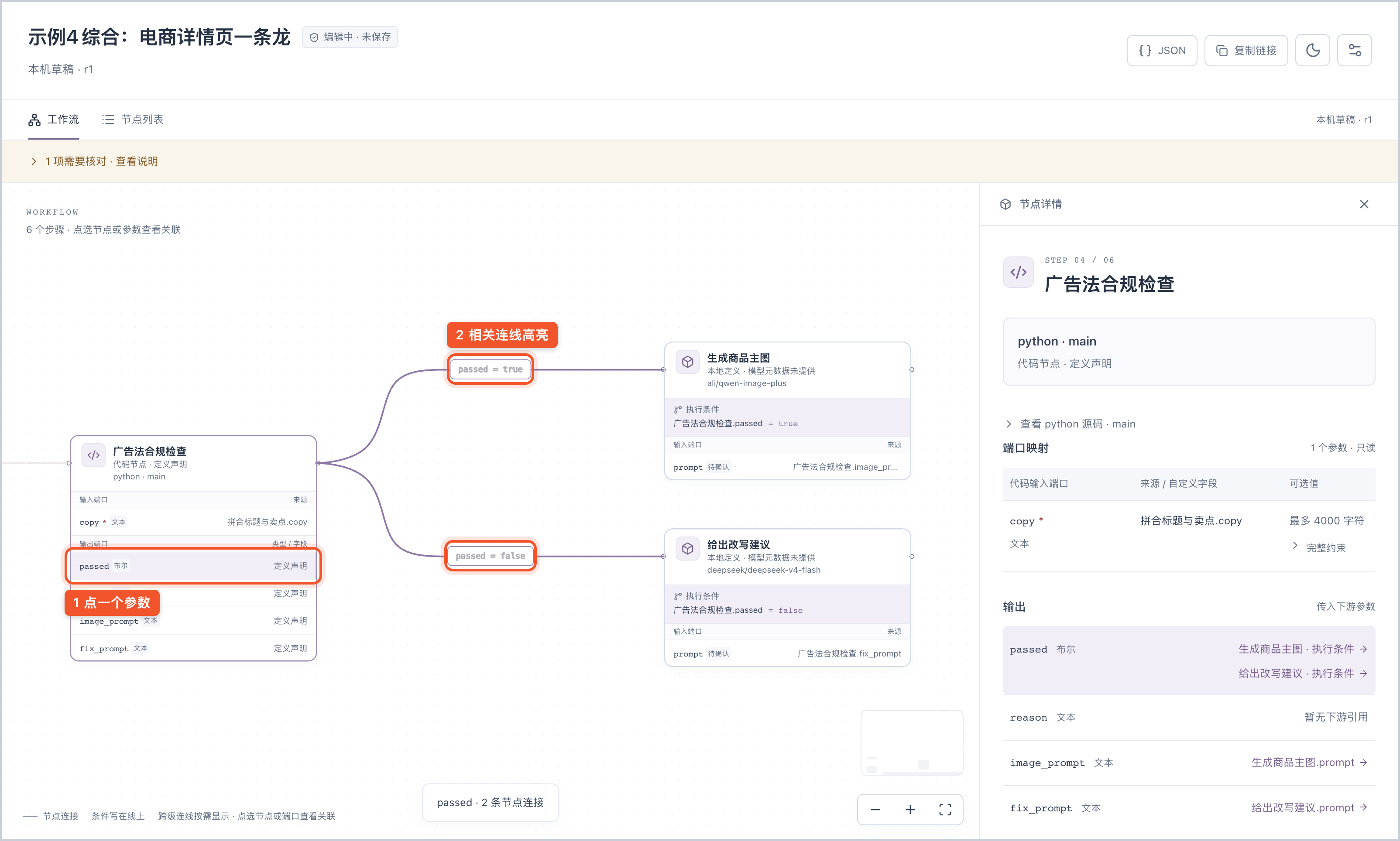Click the code icon on 广告法合规检查 node
This screenshot has width=1400, height=841.
[x=93, y=455]
